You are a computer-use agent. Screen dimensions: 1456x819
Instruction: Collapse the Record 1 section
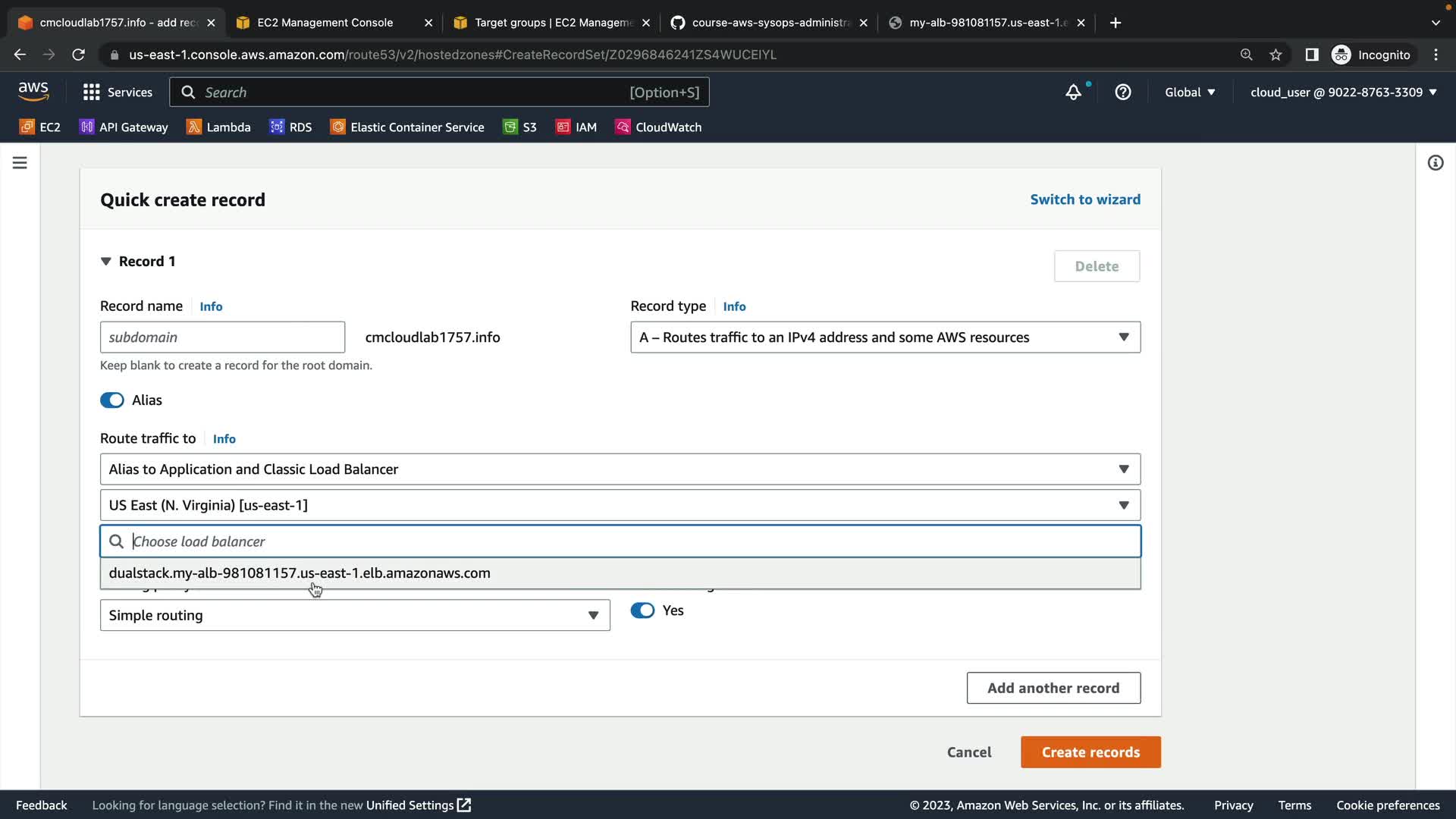(105, 262)
